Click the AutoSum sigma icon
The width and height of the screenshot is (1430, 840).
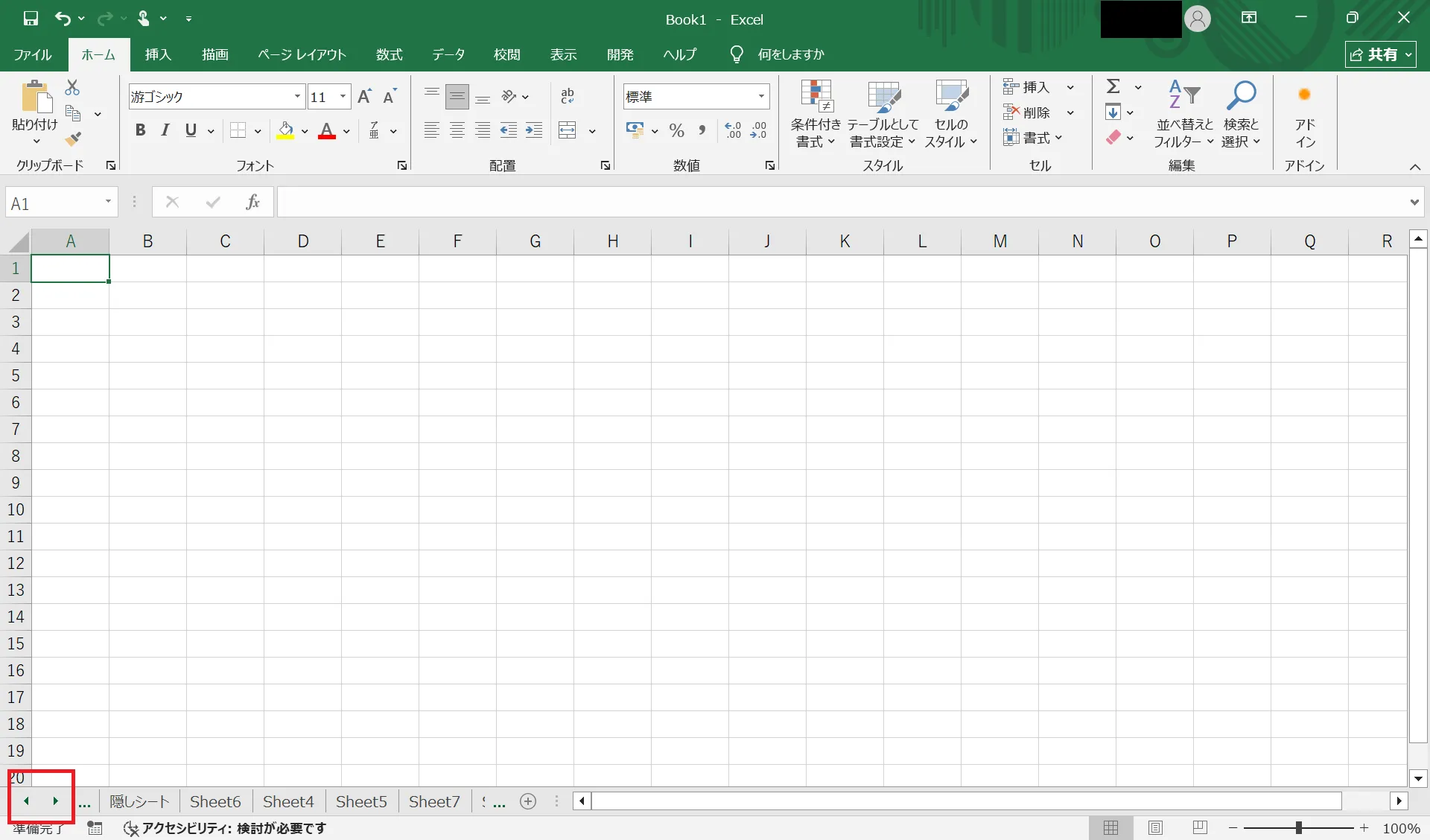[1113, 87]
